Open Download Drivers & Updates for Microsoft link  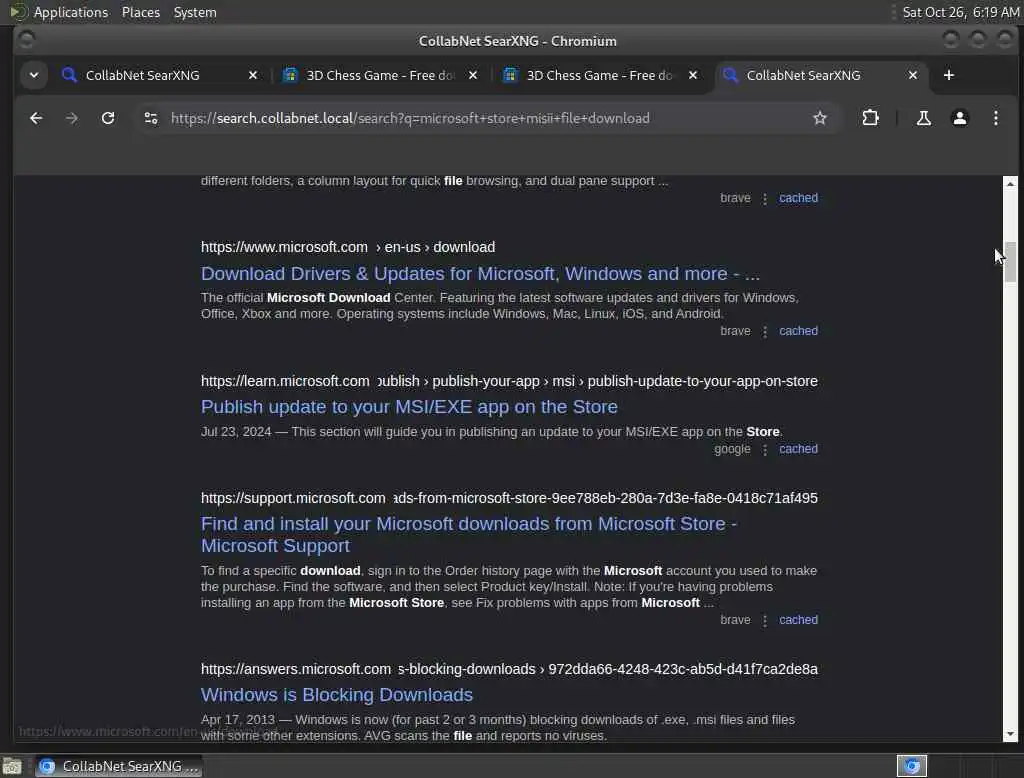480,274
